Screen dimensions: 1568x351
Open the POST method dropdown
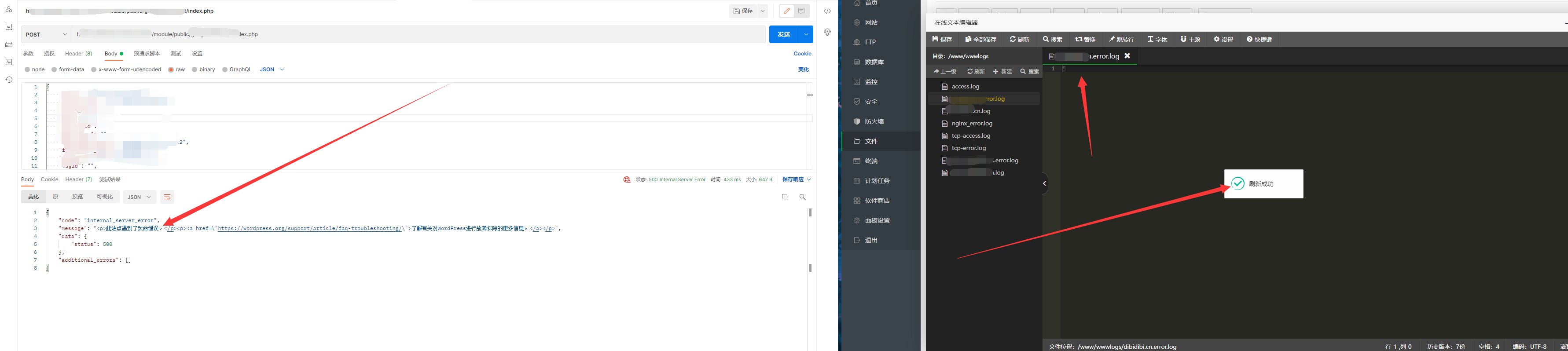tap(46, 35)
